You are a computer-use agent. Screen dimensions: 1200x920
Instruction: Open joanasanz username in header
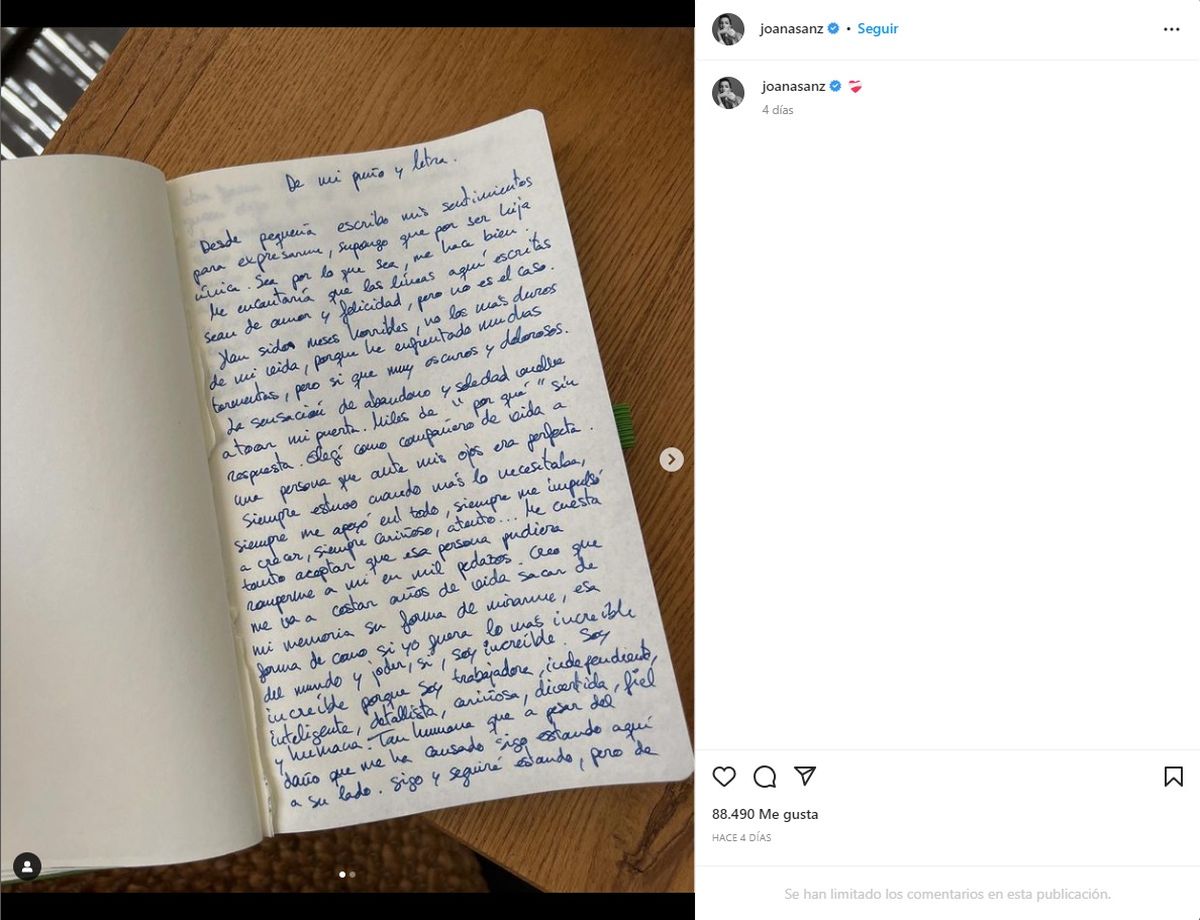(x=791, y=29)
